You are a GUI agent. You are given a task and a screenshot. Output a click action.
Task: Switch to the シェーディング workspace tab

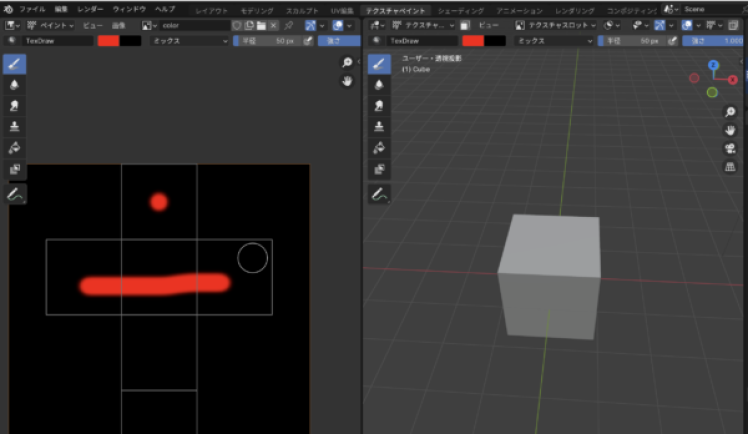coord(462,8)
